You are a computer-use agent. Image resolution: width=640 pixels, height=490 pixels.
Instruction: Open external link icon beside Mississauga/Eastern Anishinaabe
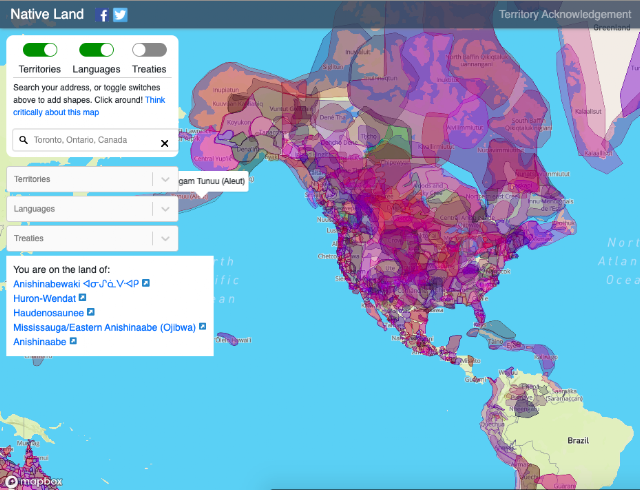(202, 327)
